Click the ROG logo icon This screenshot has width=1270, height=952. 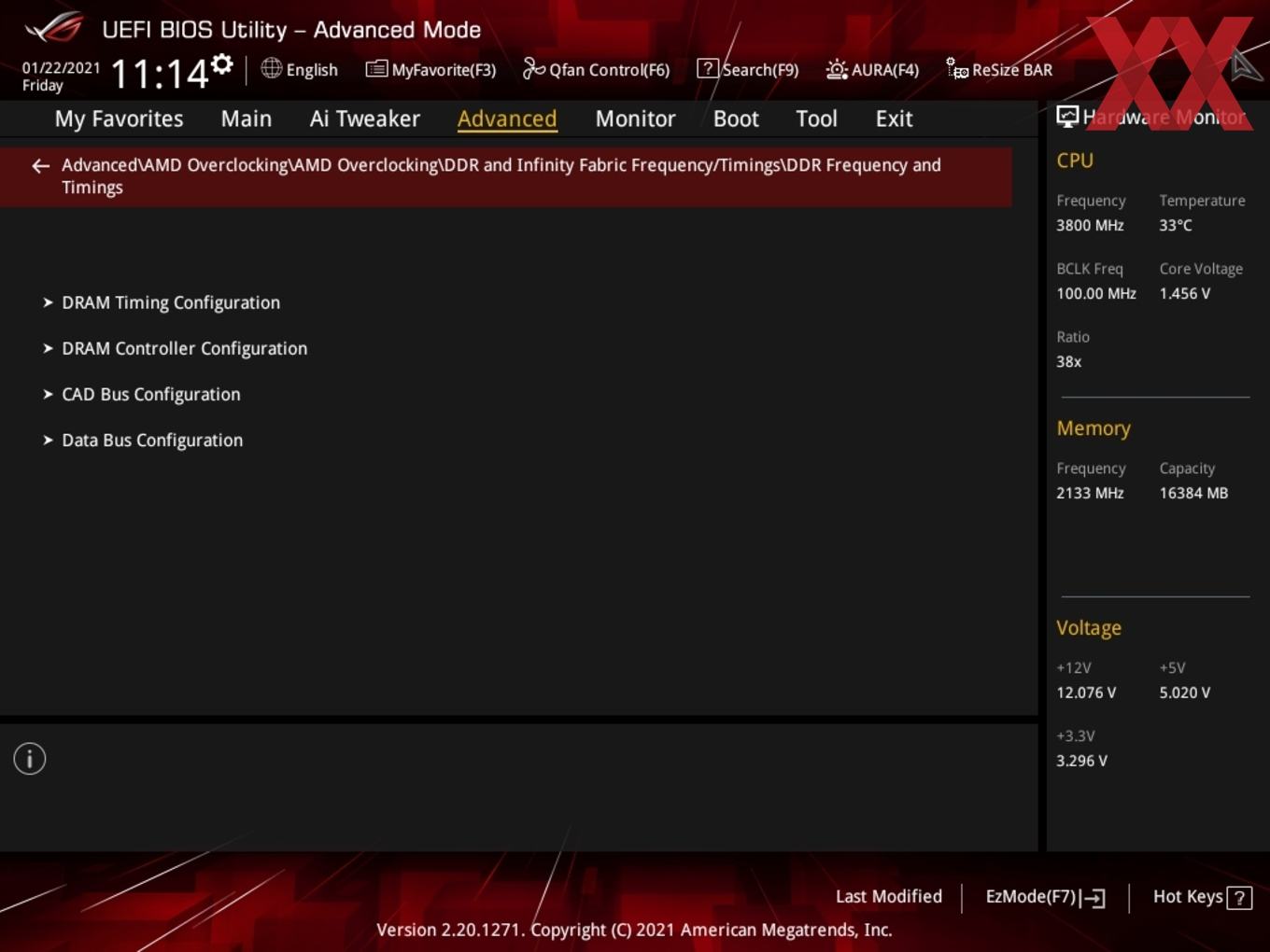click(x=53, y=28)
